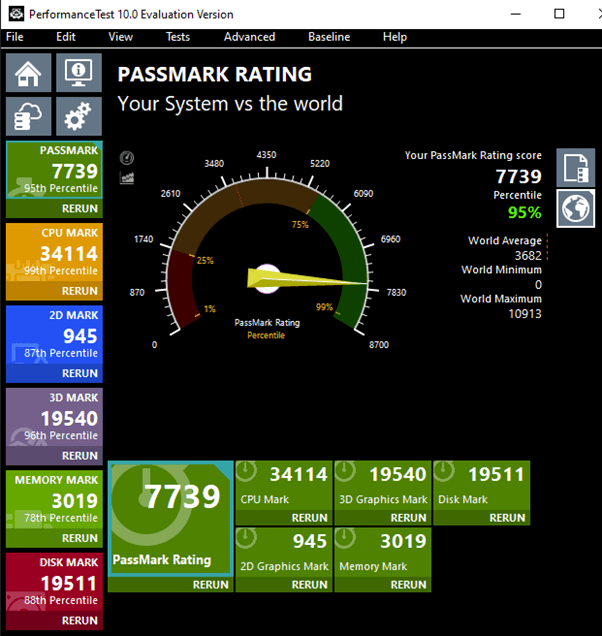
Task: Switch to the distribution chart view icon
Action: pos(127,178)
